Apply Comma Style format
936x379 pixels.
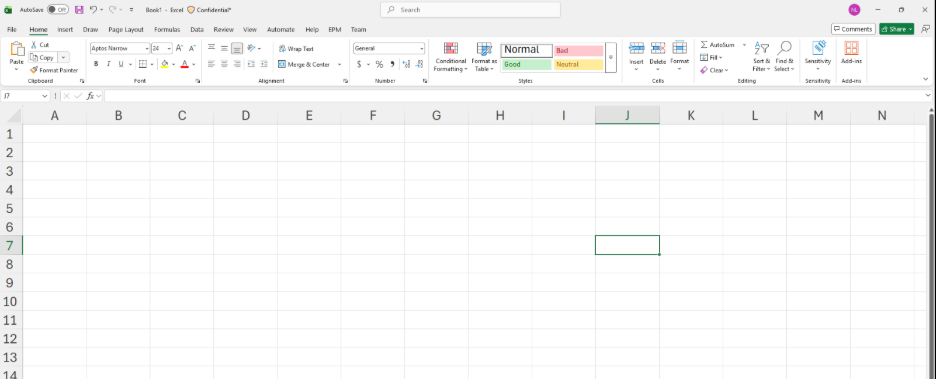pos(392,64)
